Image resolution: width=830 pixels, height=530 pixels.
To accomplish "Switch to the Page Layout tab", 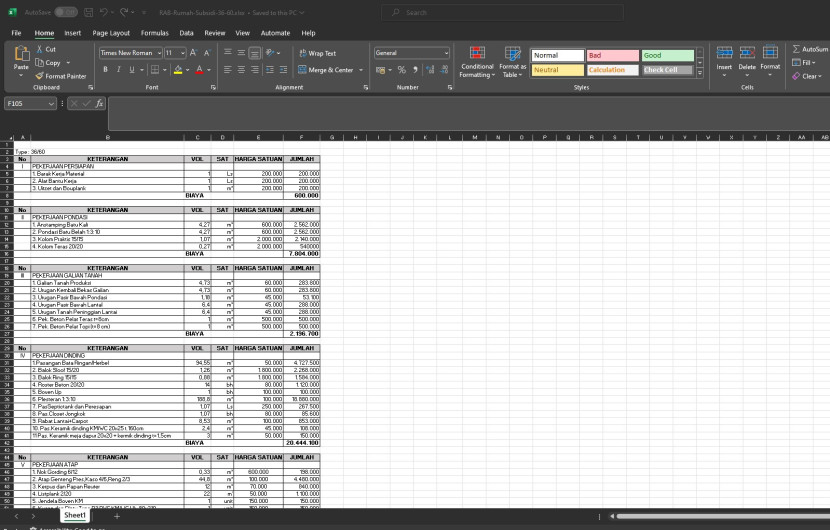I will click(x=111, y=33).
